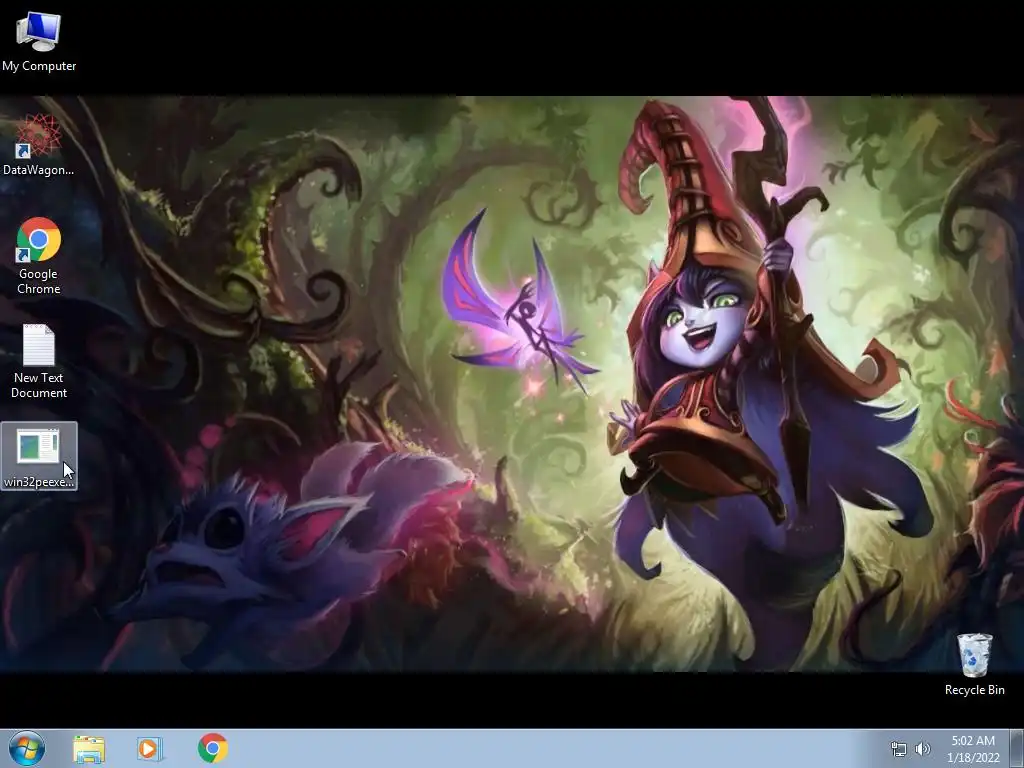The height and width of the screenshot is (768, 1024).
Task: Select the DataWagon desktop shortcut
Action: pos(39,145)
